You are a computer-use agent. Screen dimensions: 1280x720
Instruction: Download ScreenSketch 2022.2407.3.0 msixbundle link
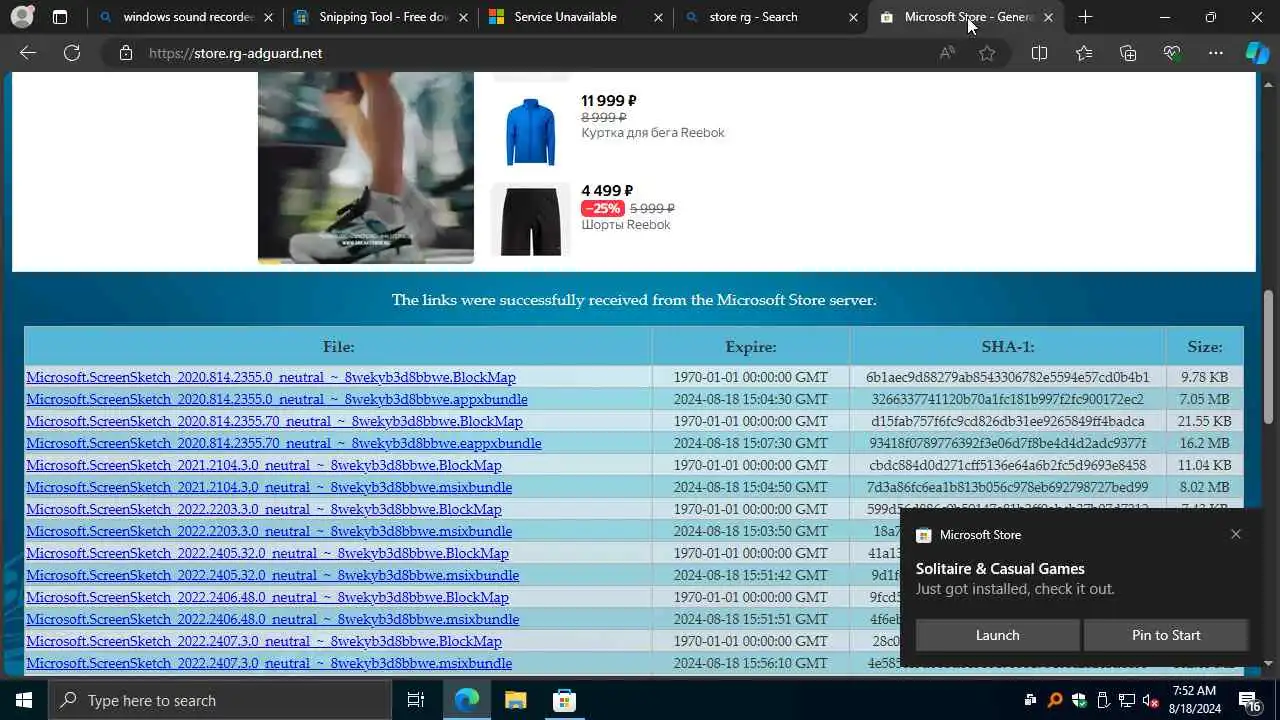pos(269,663)
